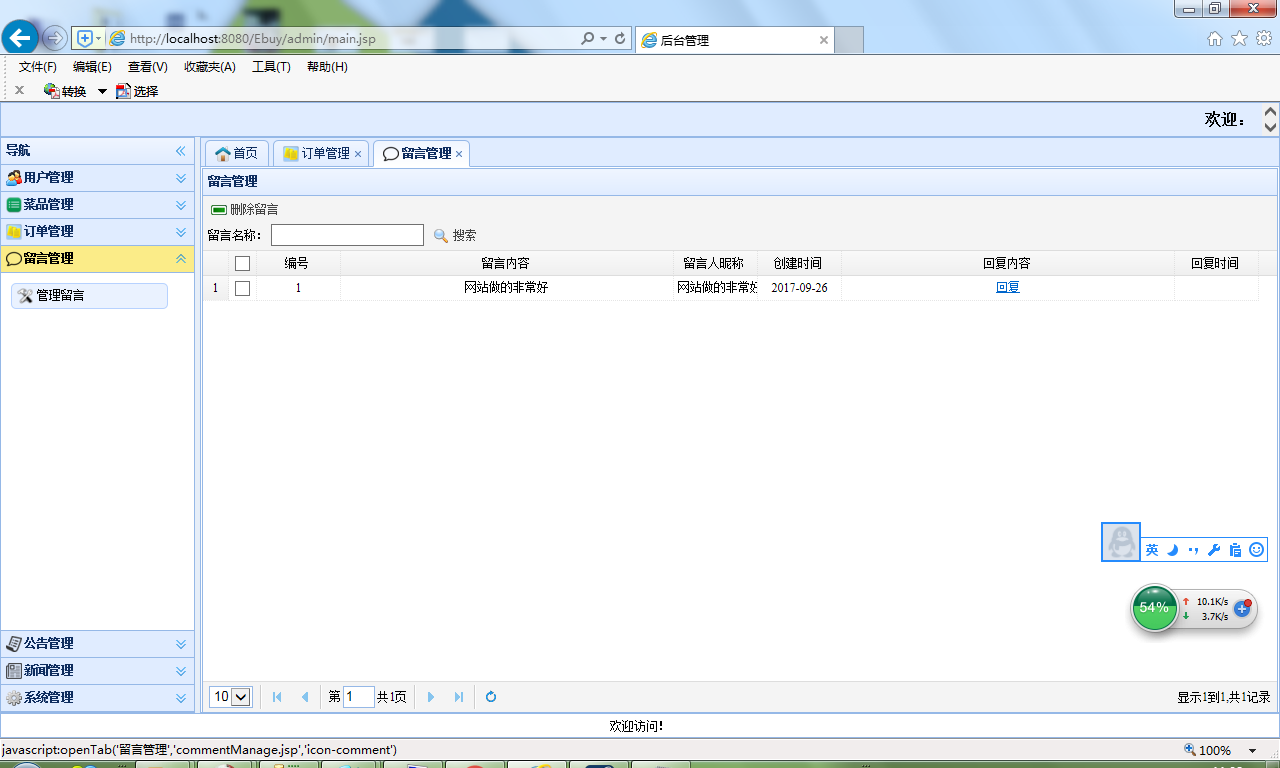Screen dimensions: 1280x768
Task: Open the 编辑(E) menu
Action: [92, 67]
